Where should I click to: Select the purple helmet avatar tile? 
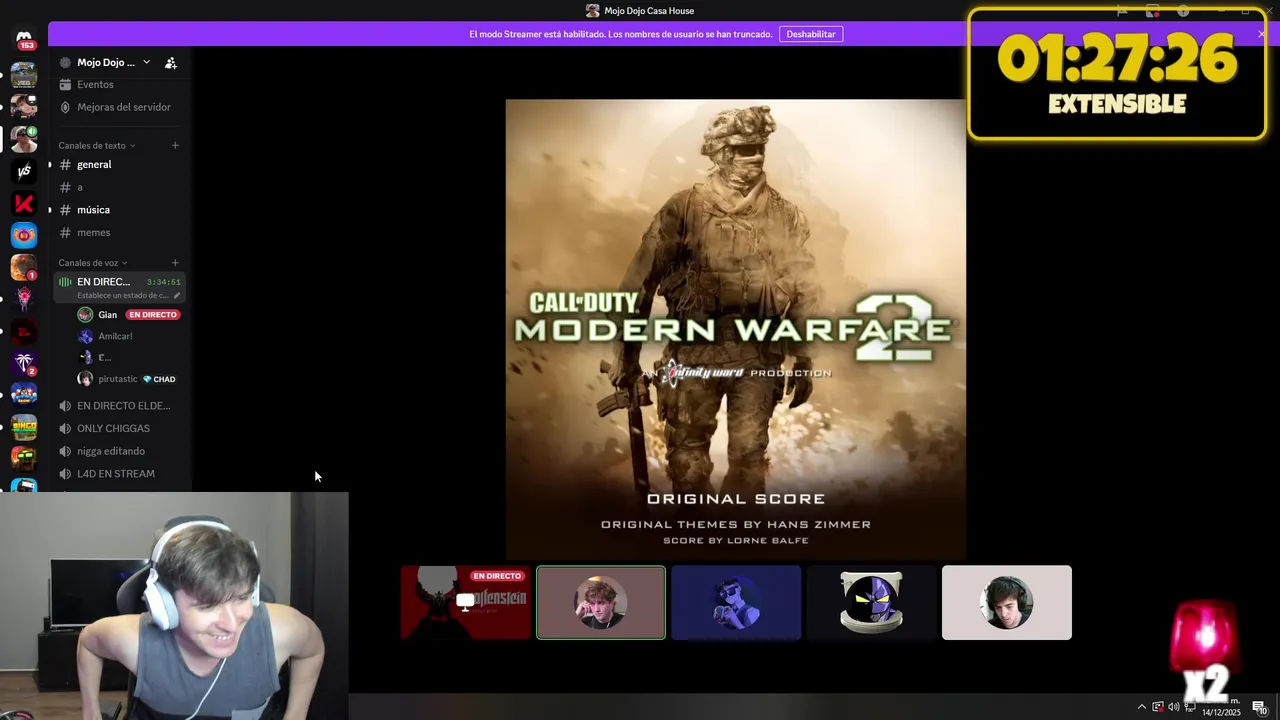[871, 602]
